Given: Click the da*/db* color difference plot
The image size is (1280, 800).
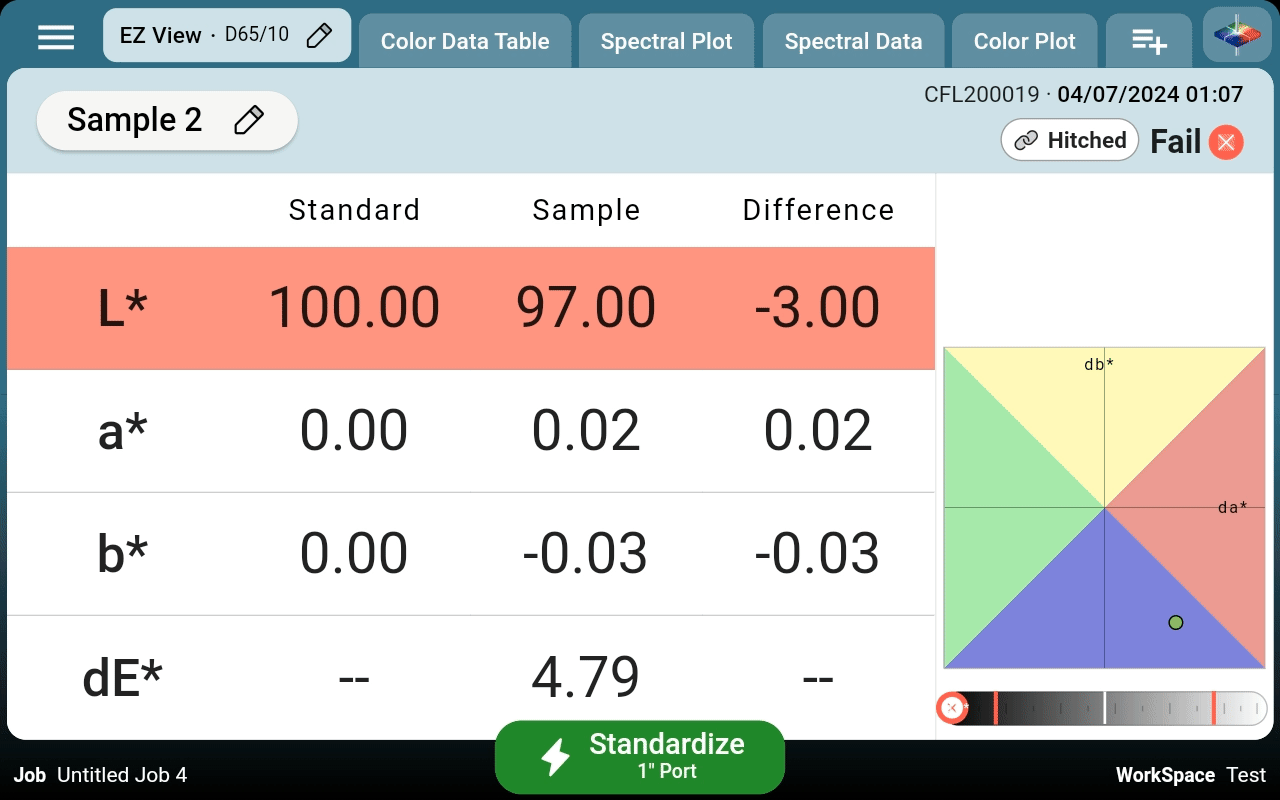Looking at the screenshot, I should [1104, 507].
